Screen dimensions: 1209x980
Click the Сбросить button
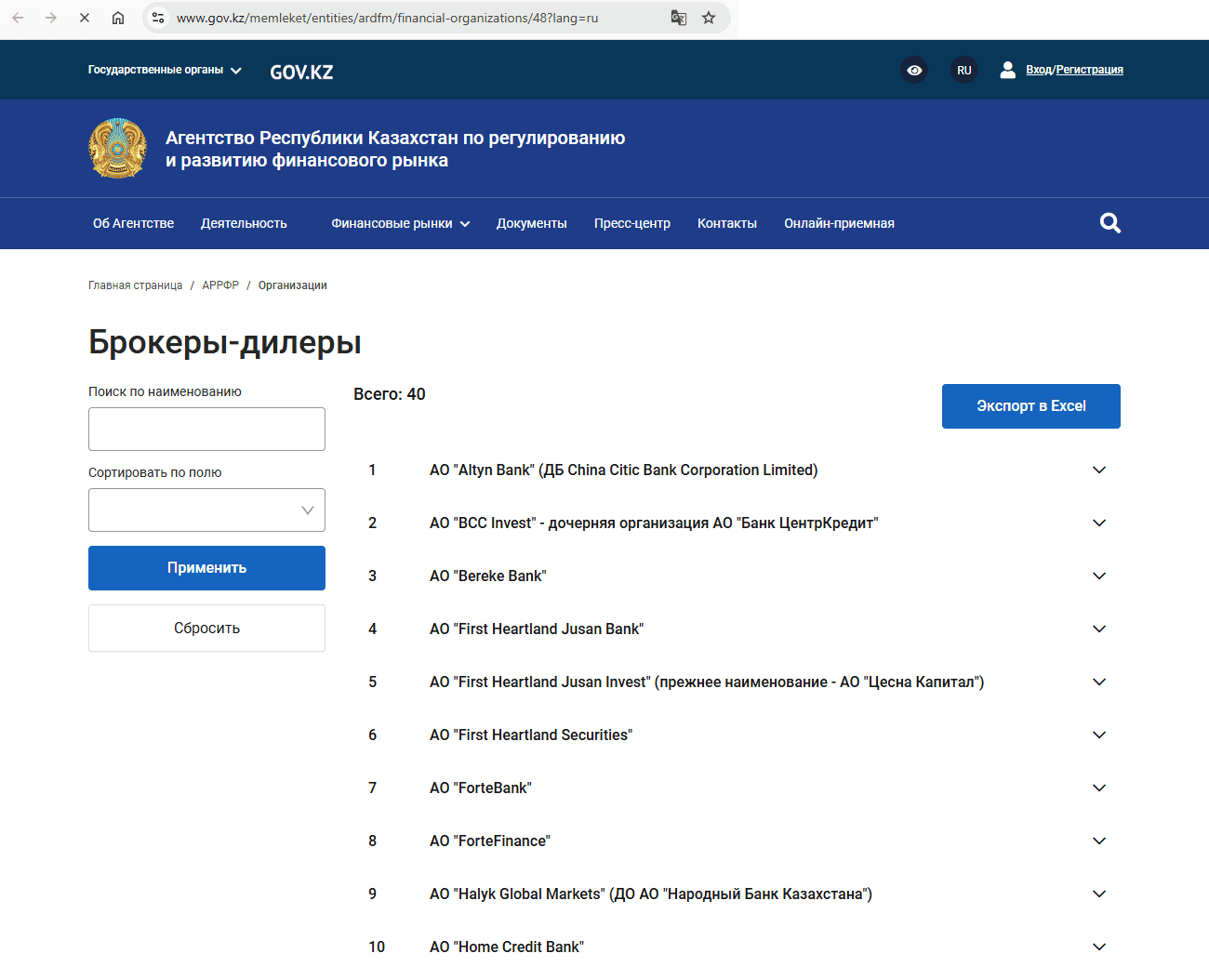206,629
